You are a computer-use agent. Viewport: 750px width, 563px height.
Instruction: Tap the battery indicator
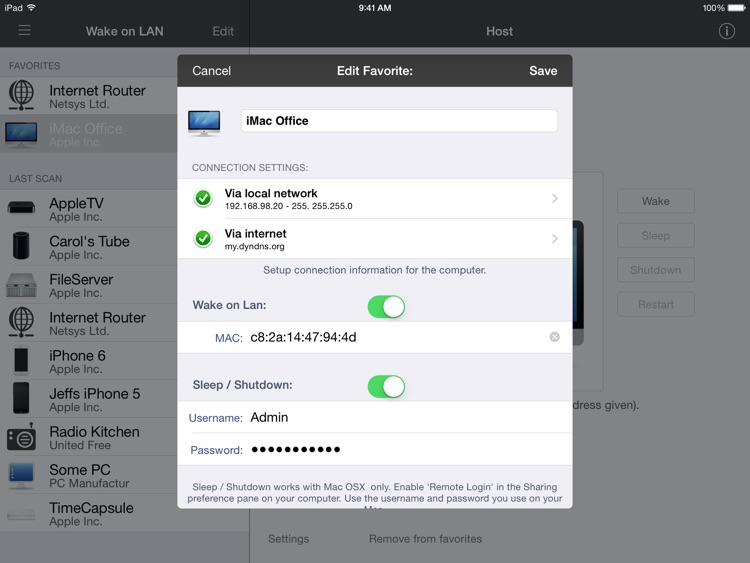[737, 8]
